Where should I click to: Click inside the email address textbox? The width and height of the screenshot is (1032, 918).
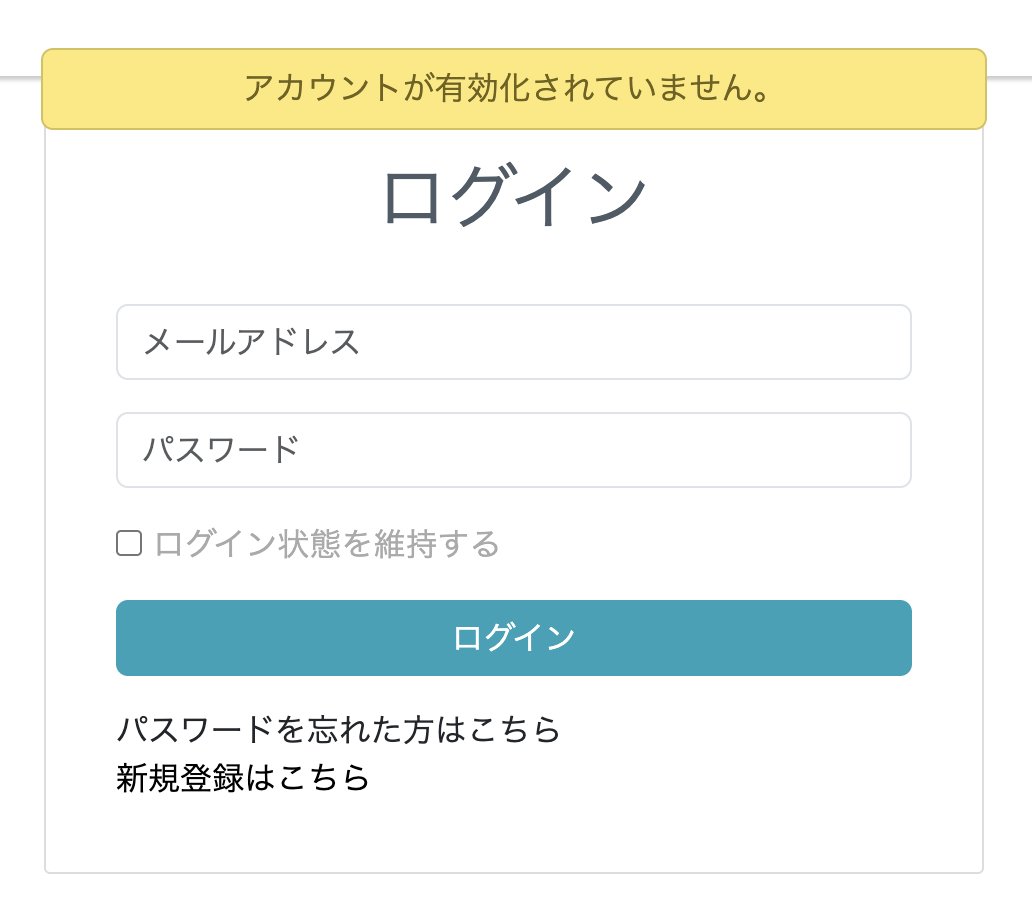514,342
